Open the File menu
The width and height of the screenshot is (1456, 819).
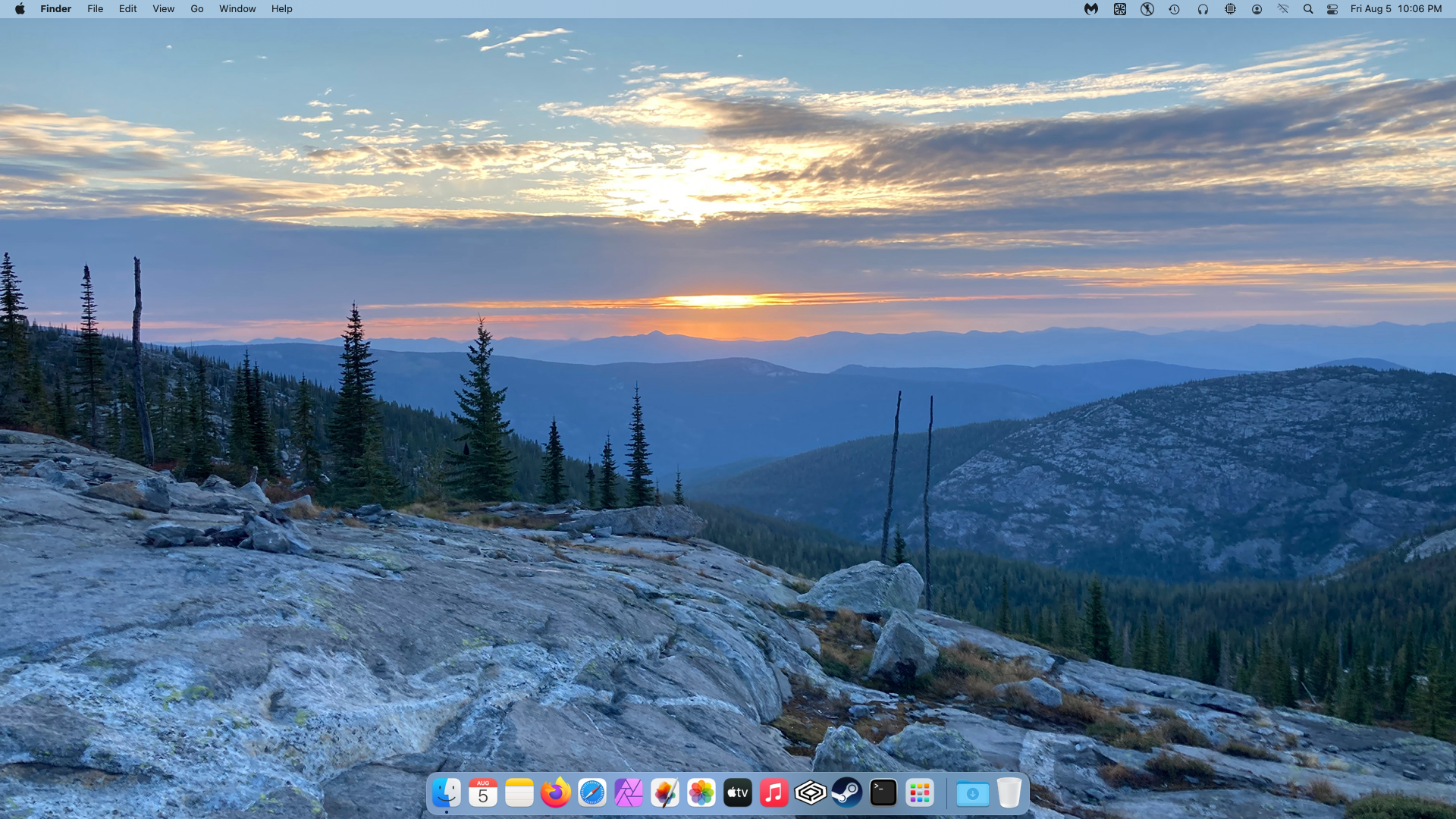click(x=96, y=9)
